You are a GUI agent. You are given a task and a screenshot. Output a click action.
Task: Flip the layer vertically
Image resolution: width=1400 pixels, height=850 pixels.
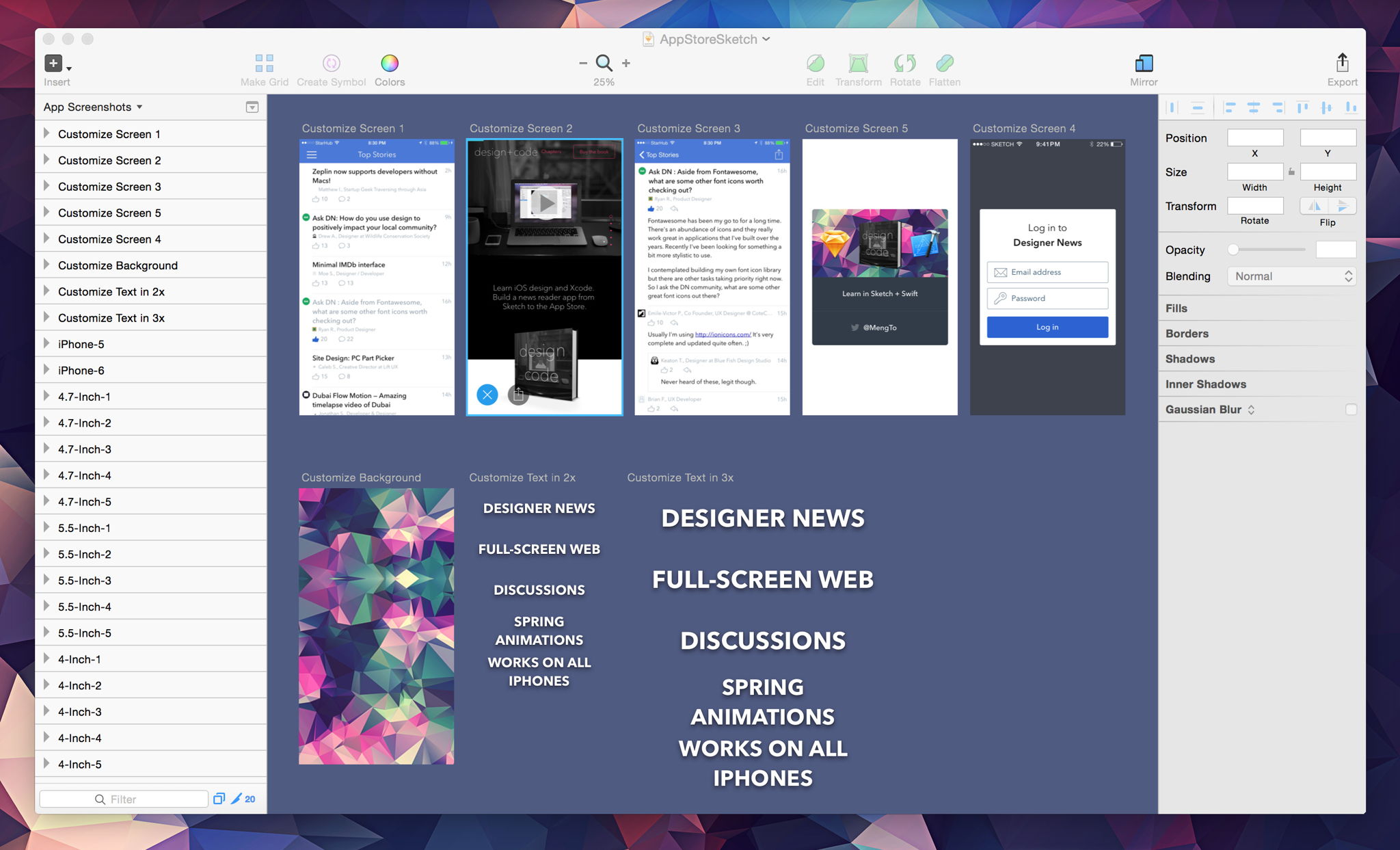click(x=1343, y=206)
